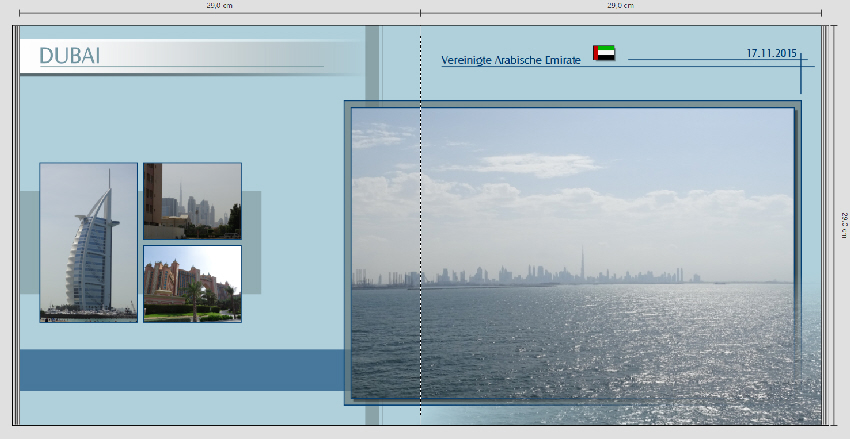This screenshot has width=850, height=439.
Task: Click the page height measurement label
Action: [x=844, y=225]
